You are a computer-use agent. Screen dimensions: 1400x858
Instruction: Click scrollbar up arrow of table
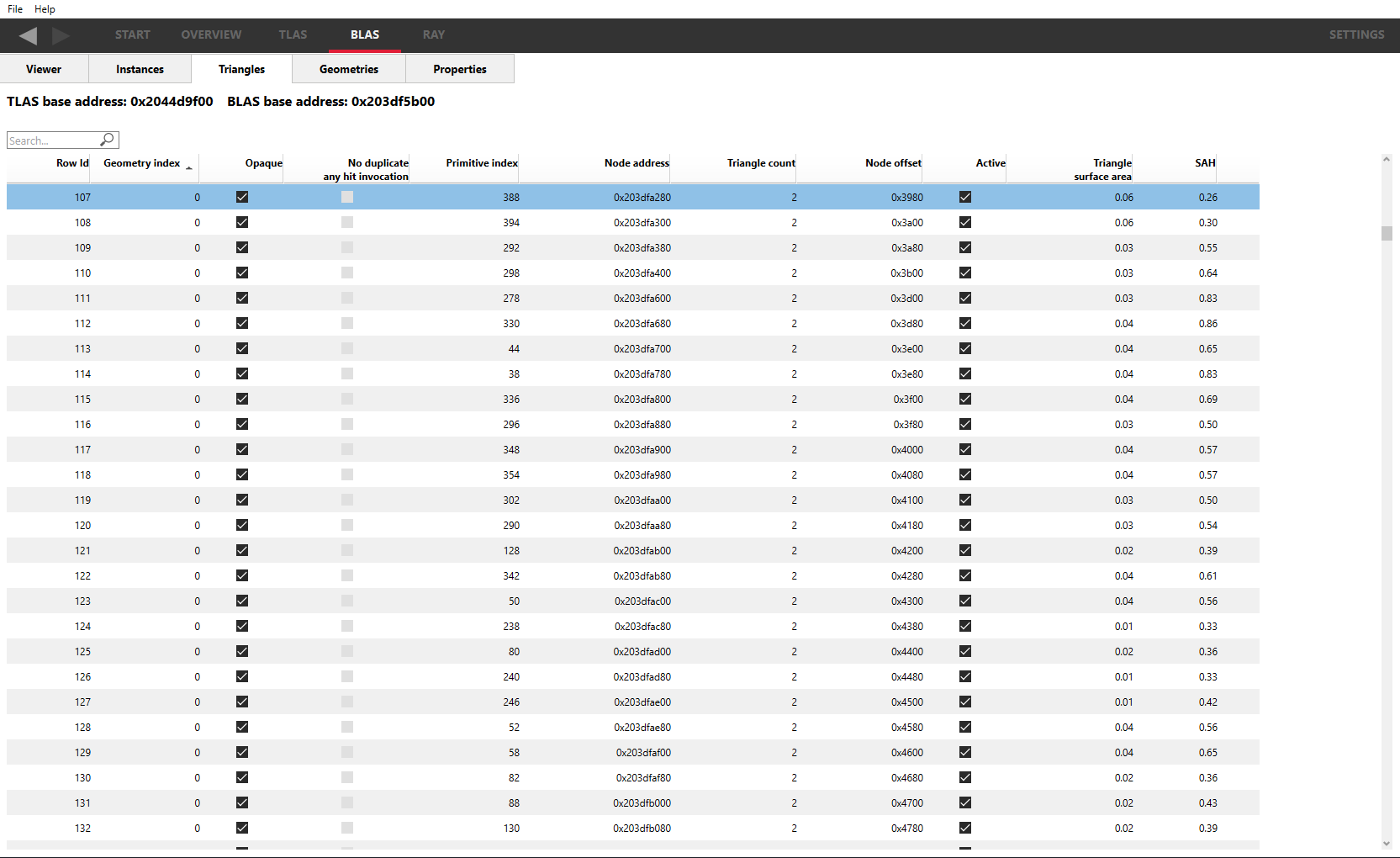(1387, 159)
